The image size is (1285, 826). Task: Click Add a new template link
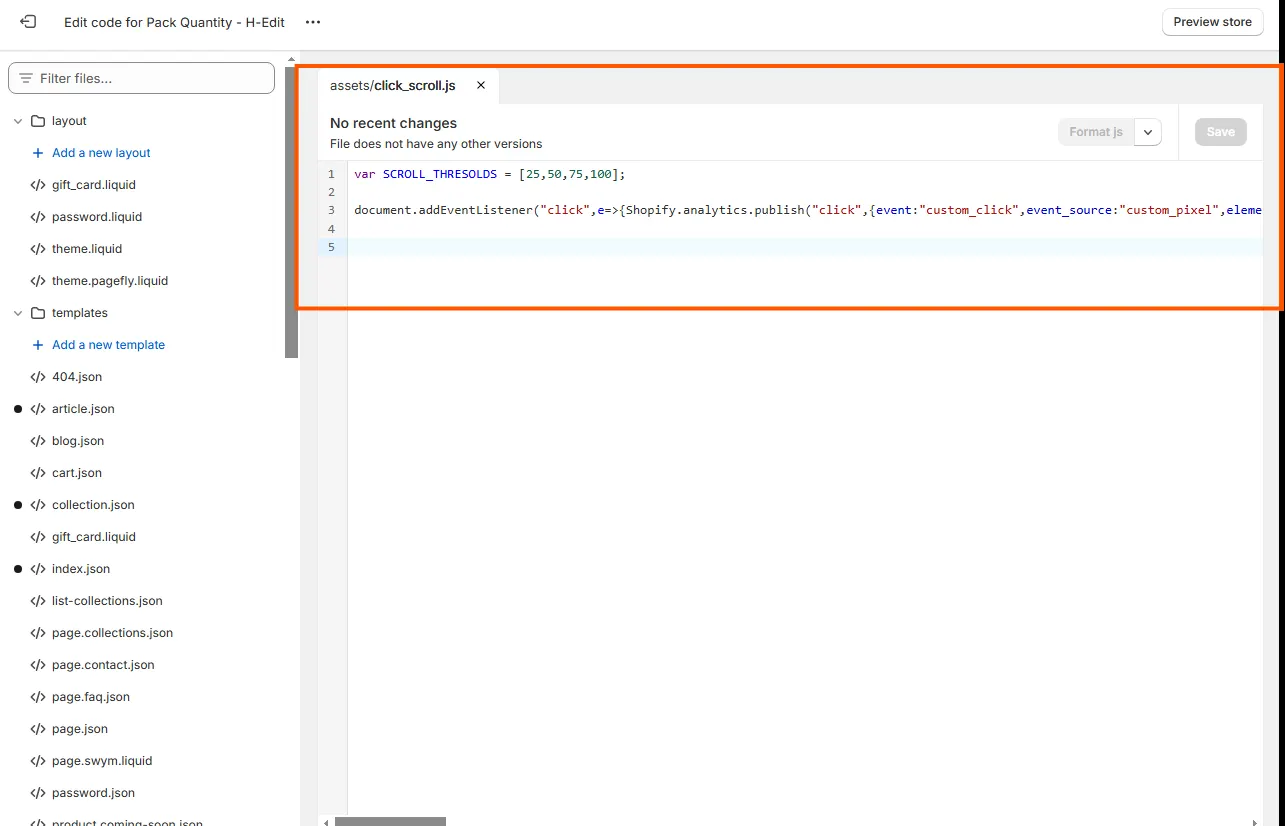(108, 345)
